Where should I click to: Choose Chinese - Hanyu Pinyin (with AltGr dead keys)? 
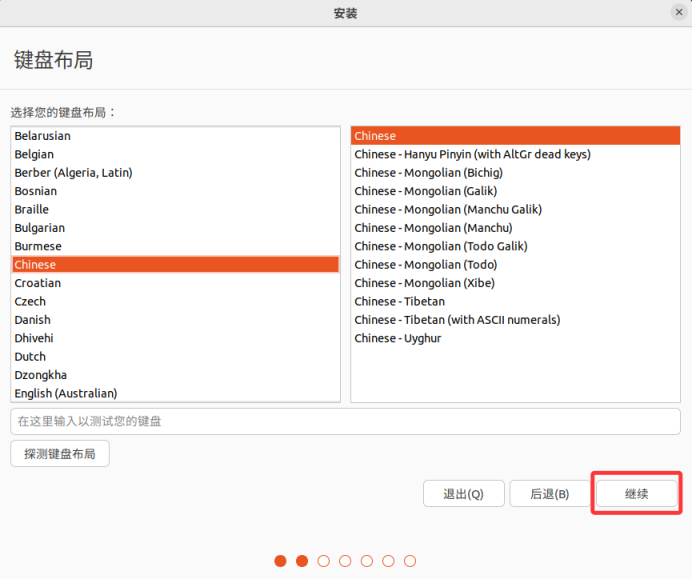coord(515,154)
